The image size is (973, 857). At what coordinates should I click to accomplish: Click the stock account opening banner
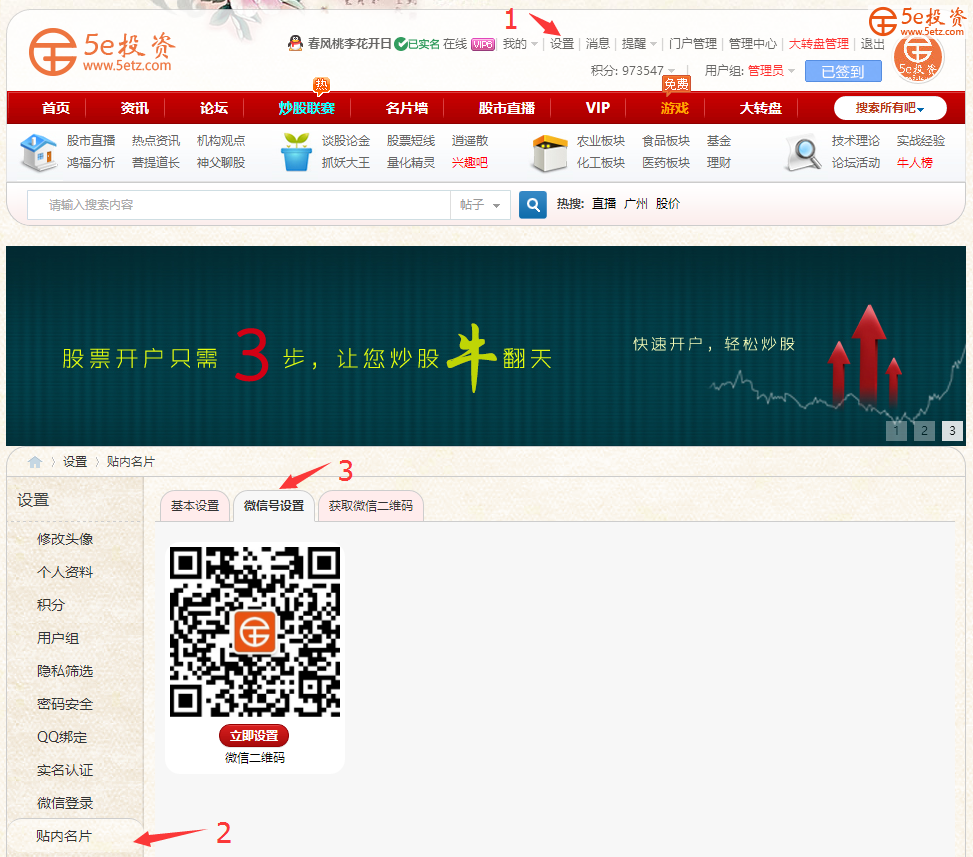[x=486, y=346]
